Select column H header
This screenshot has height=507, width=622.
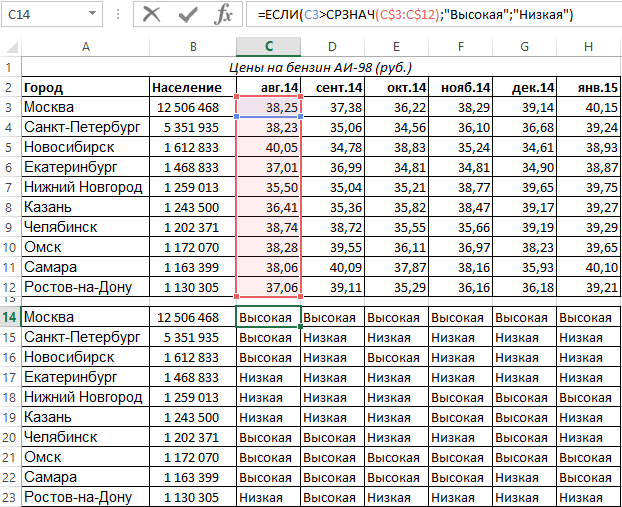click(588, 46)
